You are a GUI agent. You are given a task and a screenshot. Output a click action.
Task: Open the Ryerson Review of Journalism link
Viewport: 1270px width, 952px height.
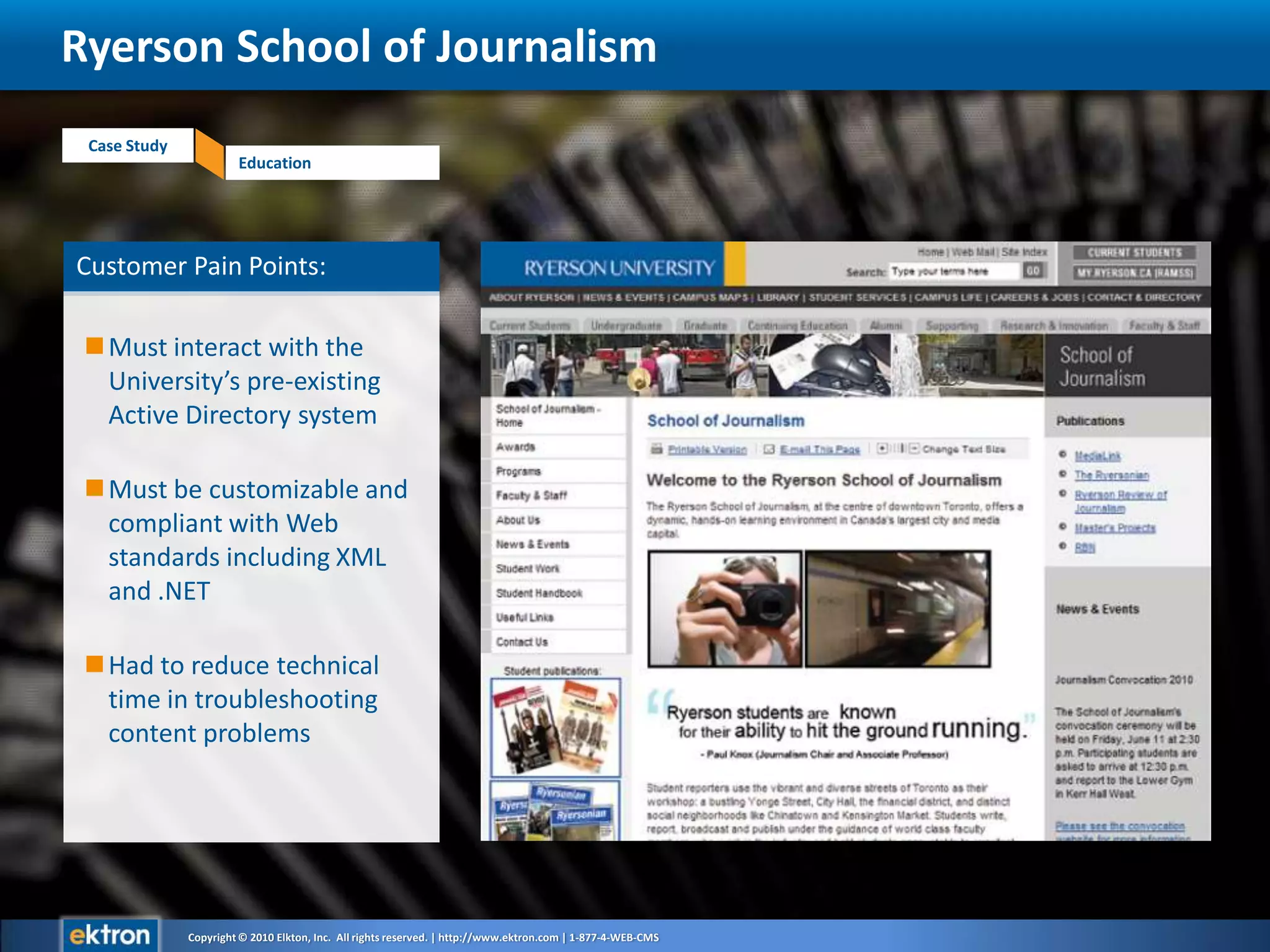(1120, 501)
